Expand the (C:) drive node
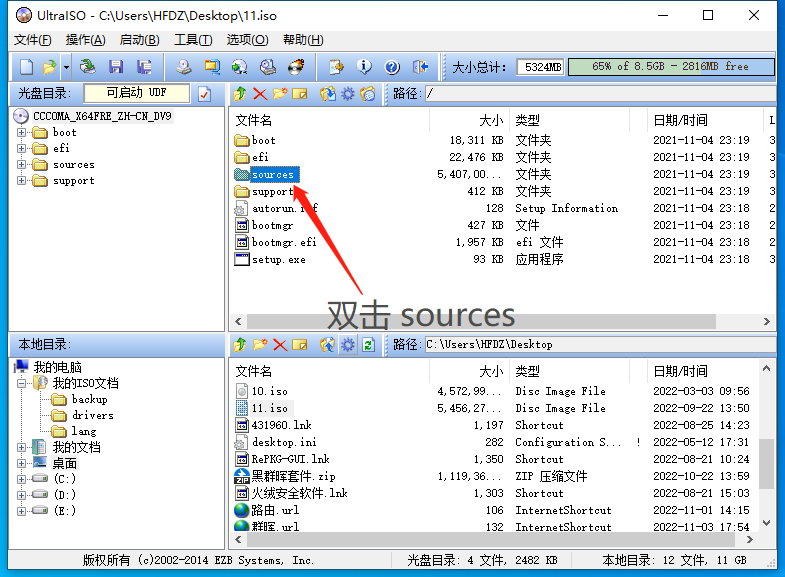This screenshot has height=577, width=785. [x=21, y=479]
